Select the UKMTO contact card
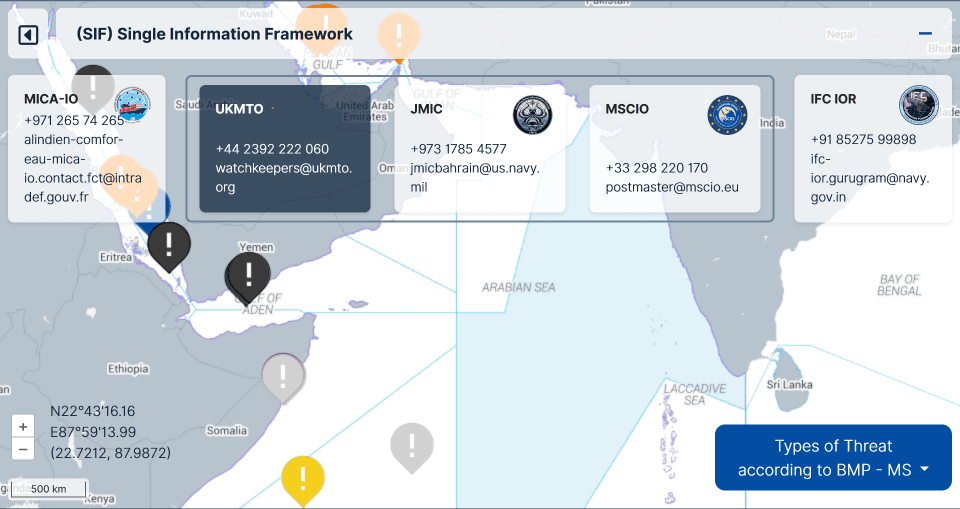 coord(285,148)
